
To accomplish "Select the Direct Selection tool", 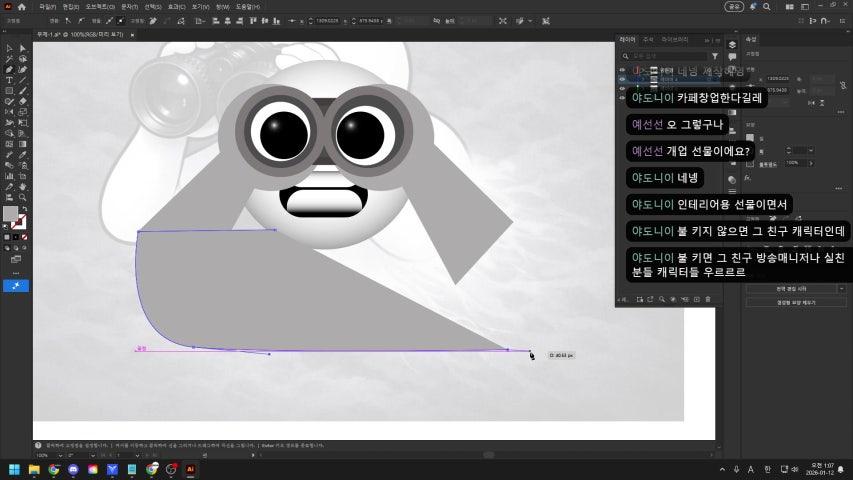I will (22, 48).
